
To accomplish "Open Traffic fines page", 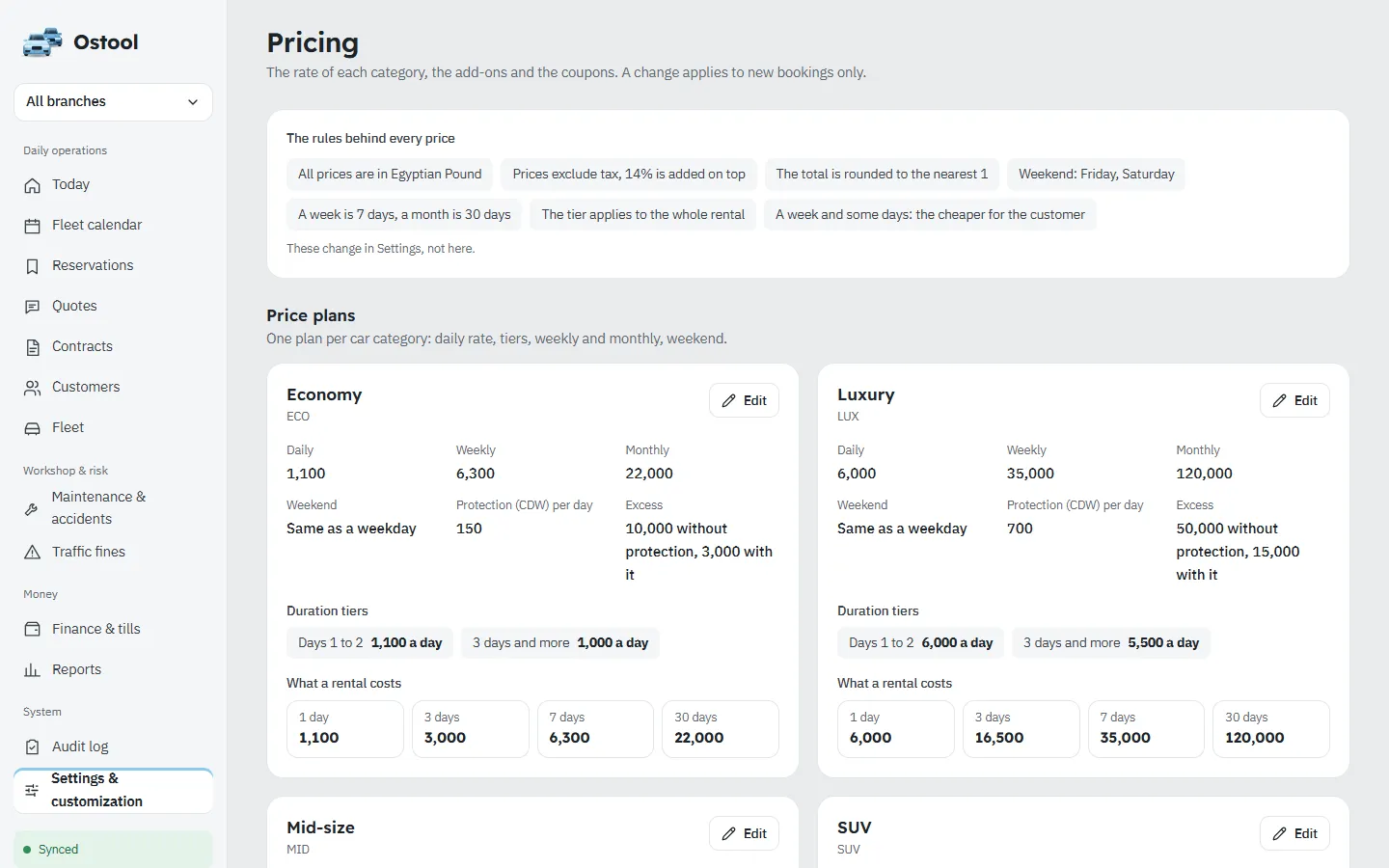I will pos(113,553).
